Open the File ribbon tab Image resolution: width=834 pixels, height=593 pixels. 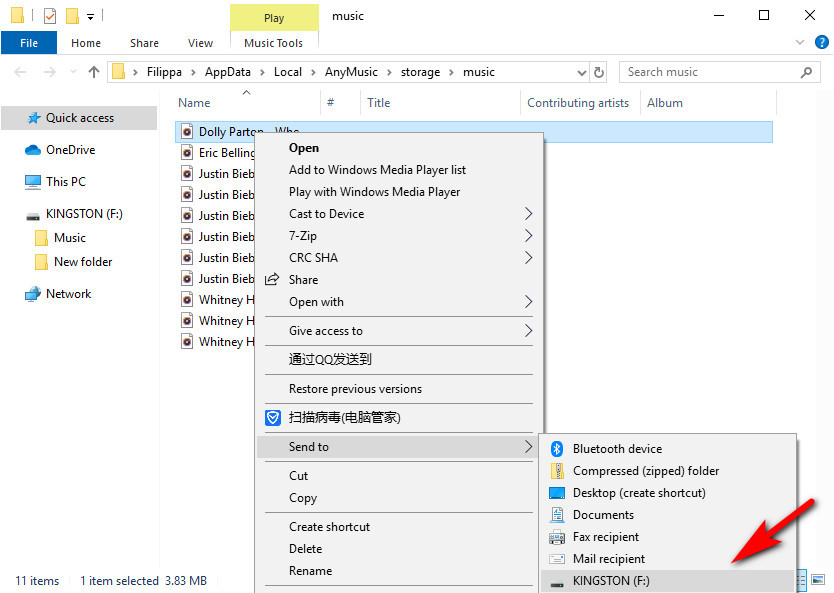click(29, 43)
